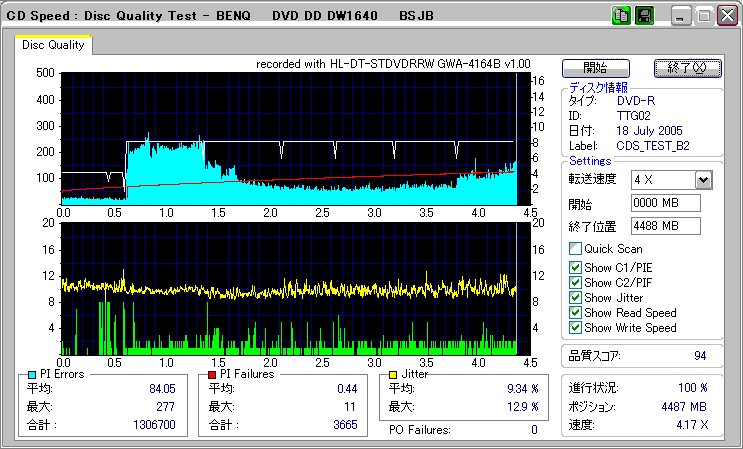Viewport: 743px width, 449px height.
Task: Open the 4 X transfer speed dropdown
Action: click(703, 179)
